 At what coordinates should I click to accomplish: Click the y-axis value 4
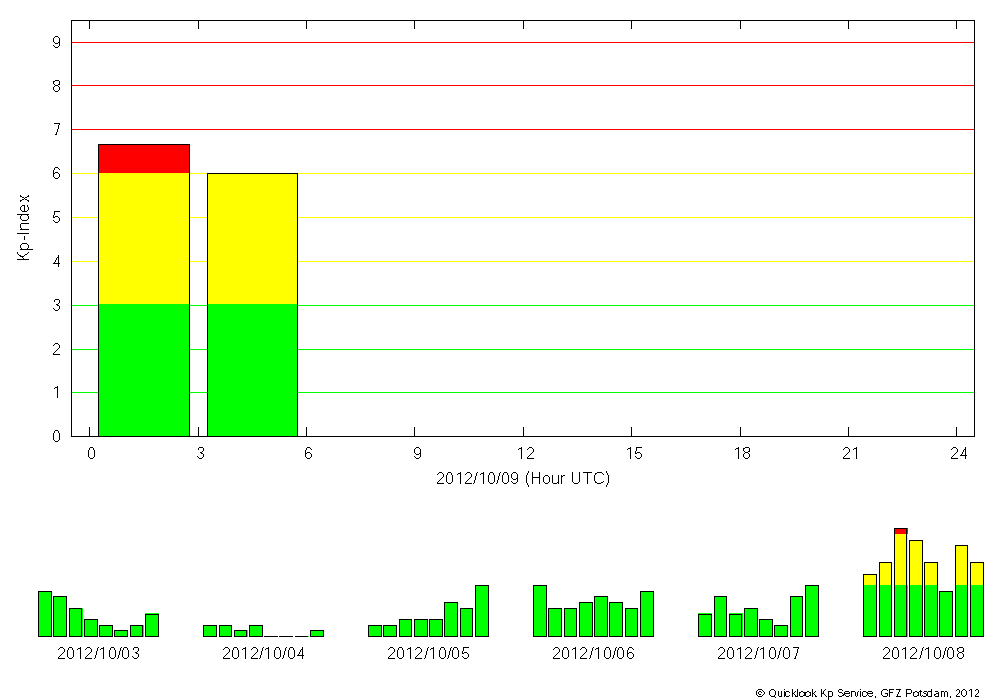(57, 261)
